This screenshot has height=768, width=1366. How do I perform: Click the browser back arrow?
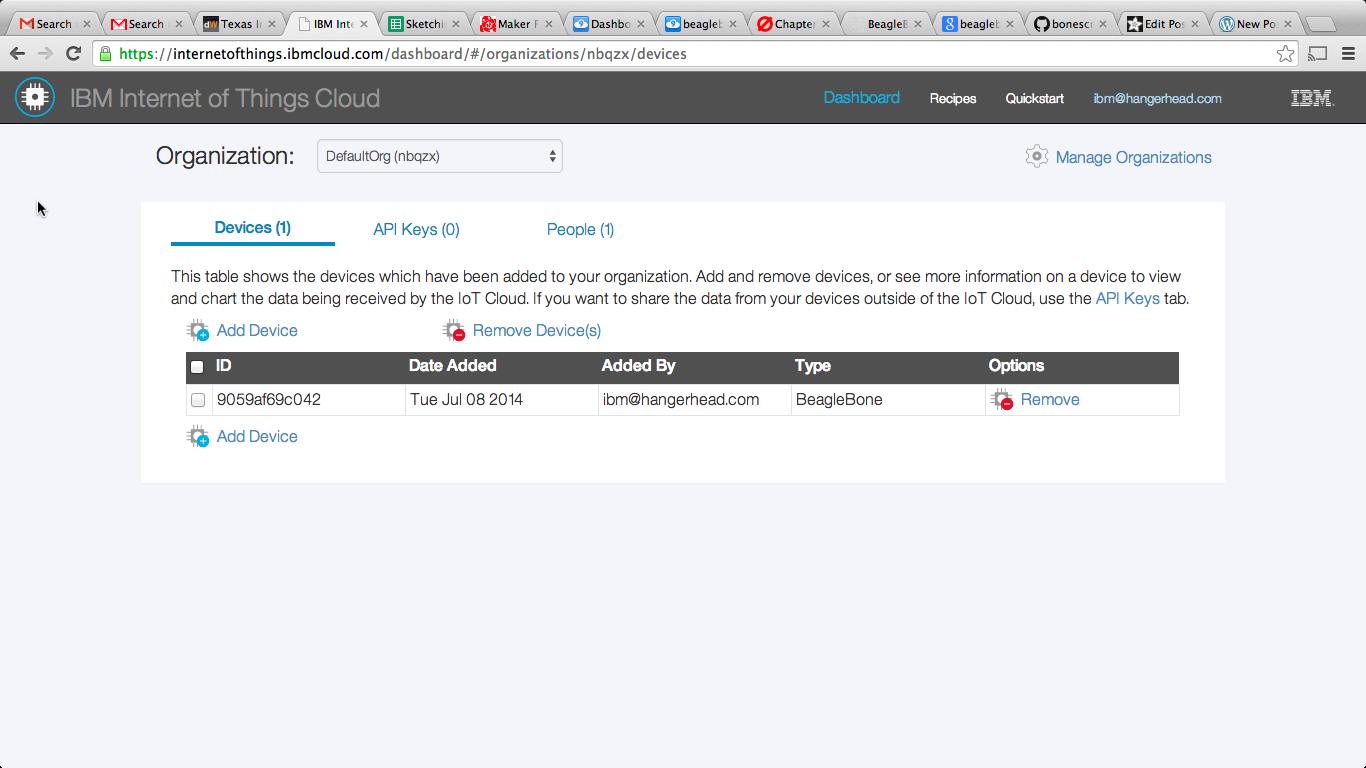pyautogui.click(x=18, y=54)
